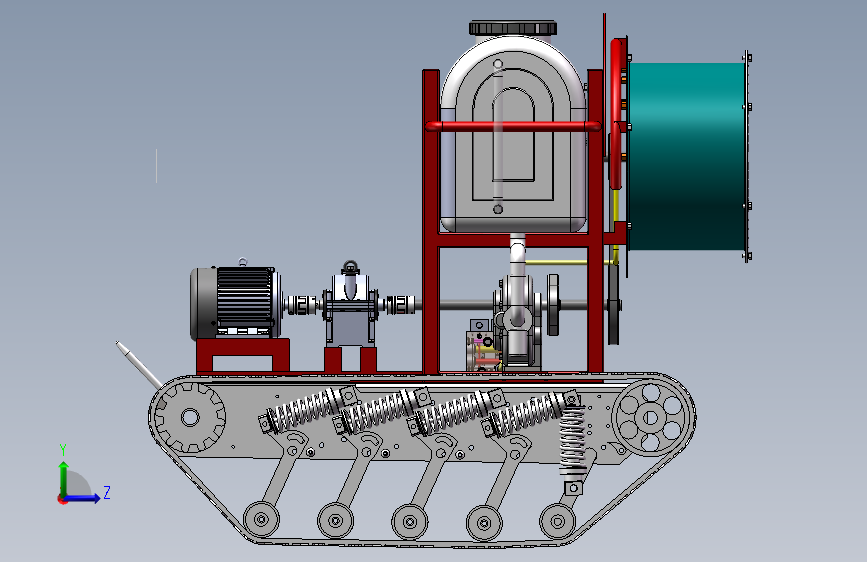Select the yellow horizontal hose

point(570,262)
